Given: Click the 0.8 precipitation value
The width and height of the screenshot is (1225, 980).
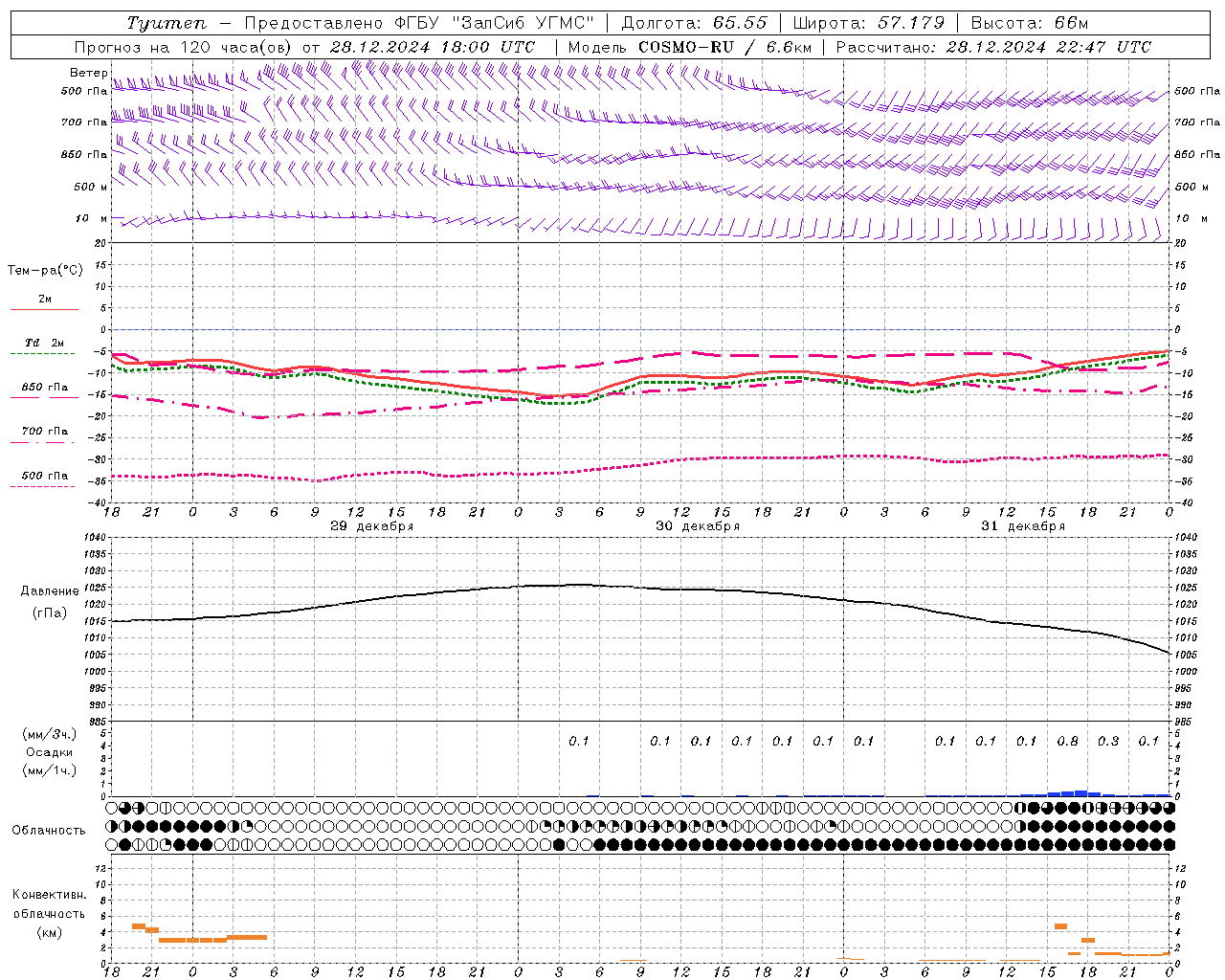Looking at the screenshot, I should click(1067, 742).
